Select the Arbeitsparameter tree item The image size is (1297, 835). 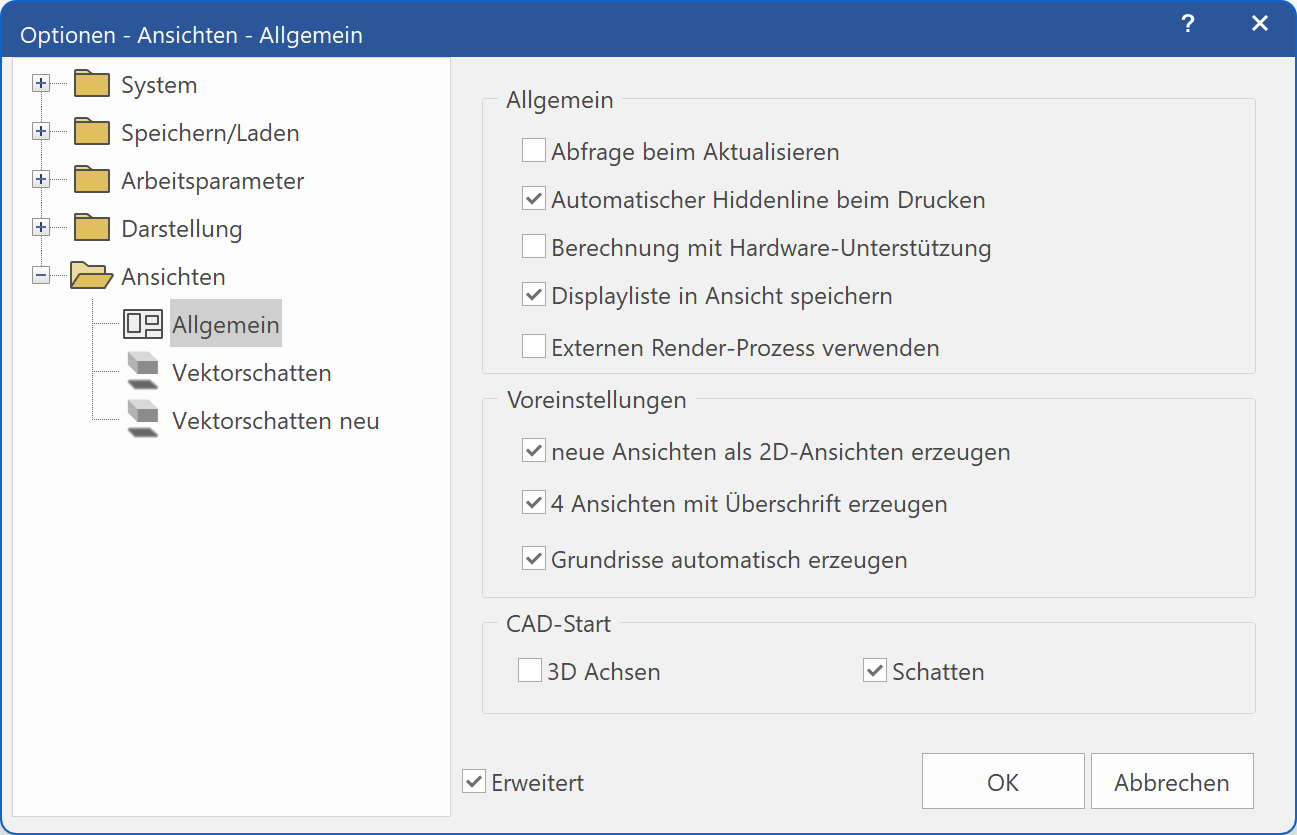pos(212,181)
